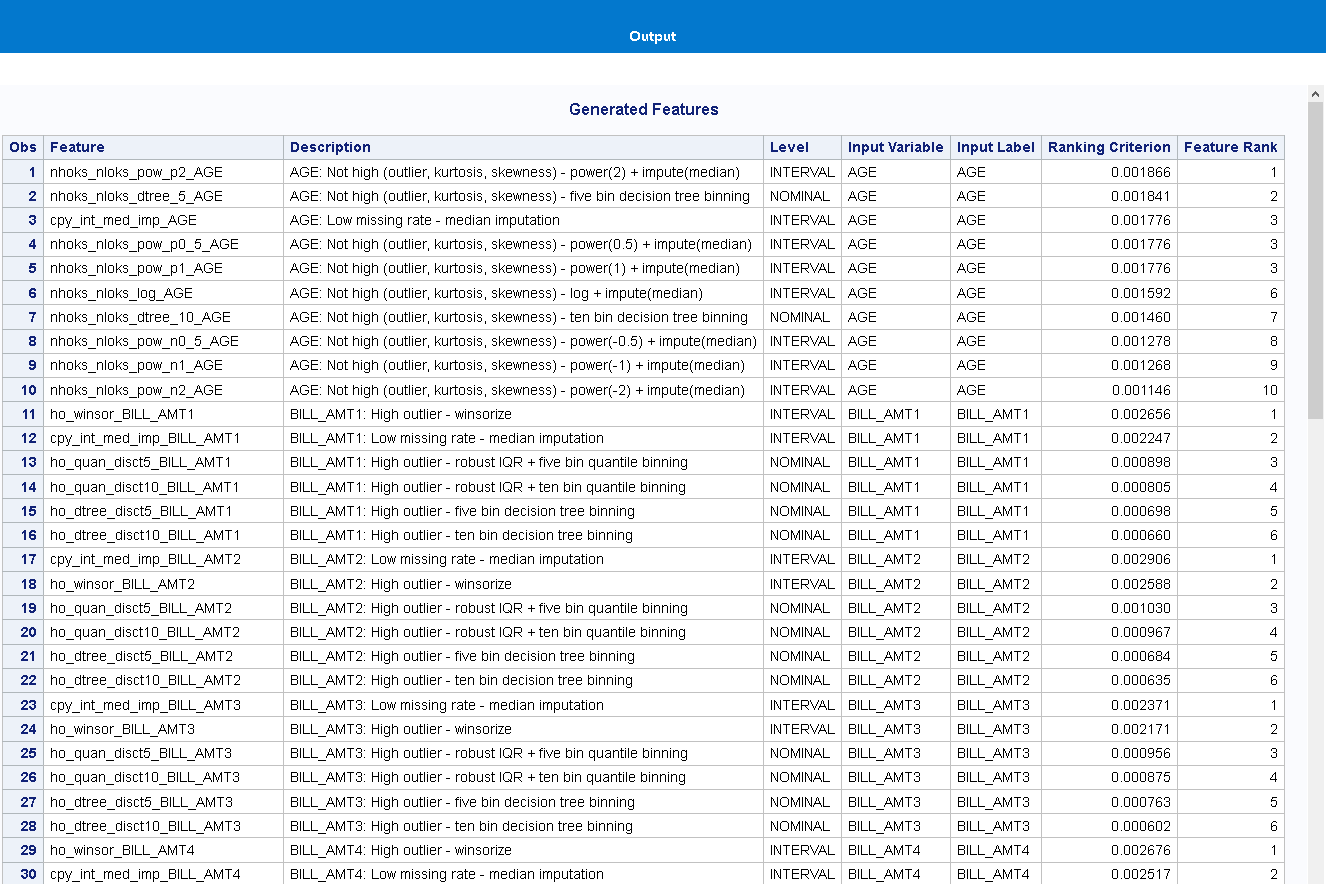Image resolution: width=1326 pixels, height=884 pixels.
Task: Select the Output tab in the title bar
Action: [653, 36]
